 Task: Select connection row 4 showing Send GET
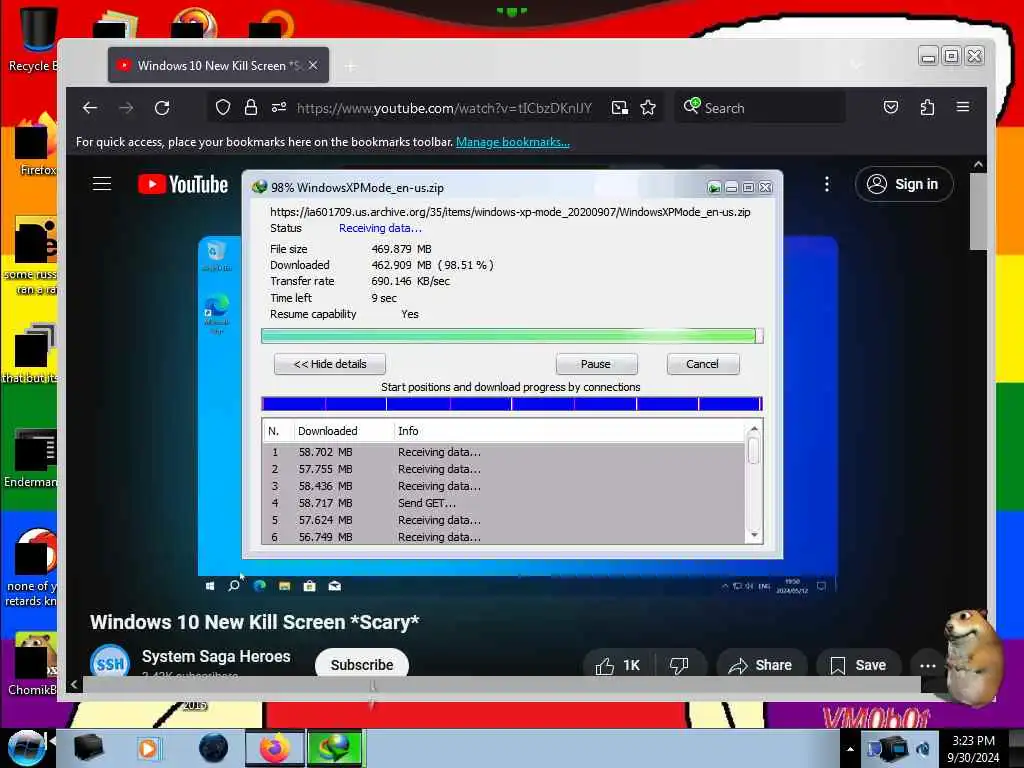pyautogui.click(x=504, y=503)
